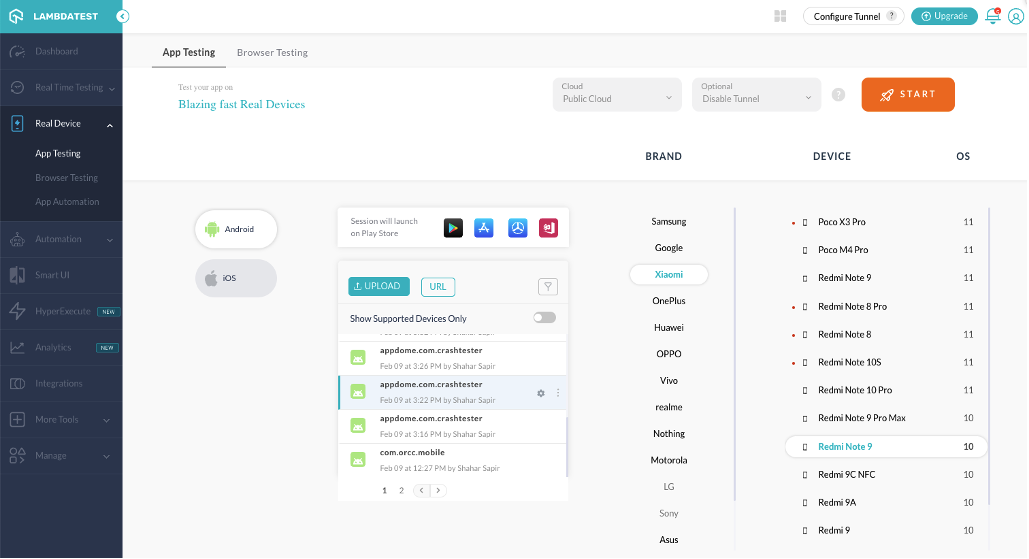The height and width of the screenshot is (559, 1029).
Task: Go to previous page of app list
Action: point(421,490)
